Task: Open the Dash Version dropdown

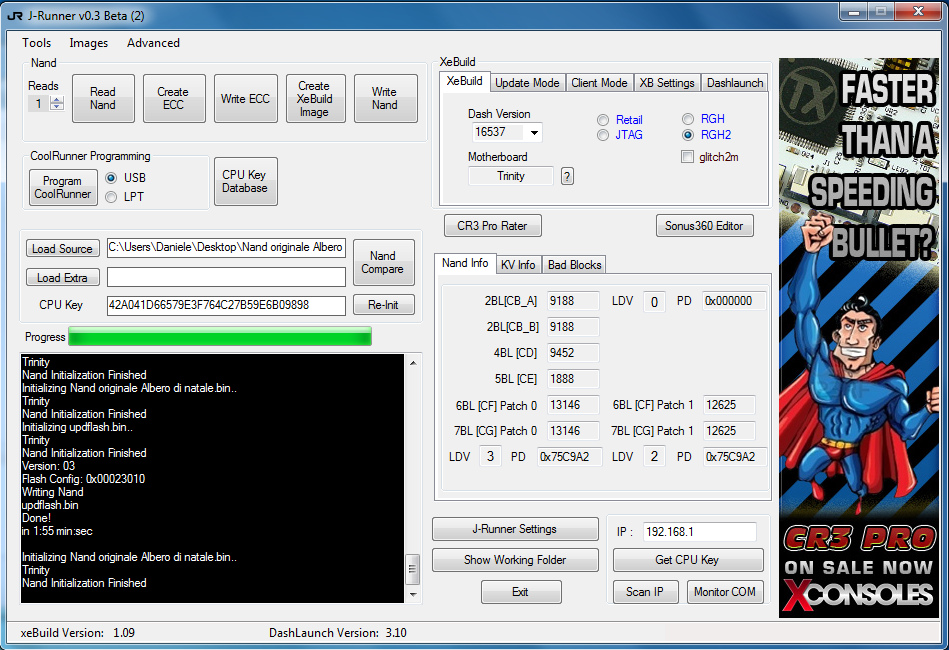Action: tap(534, 133)
